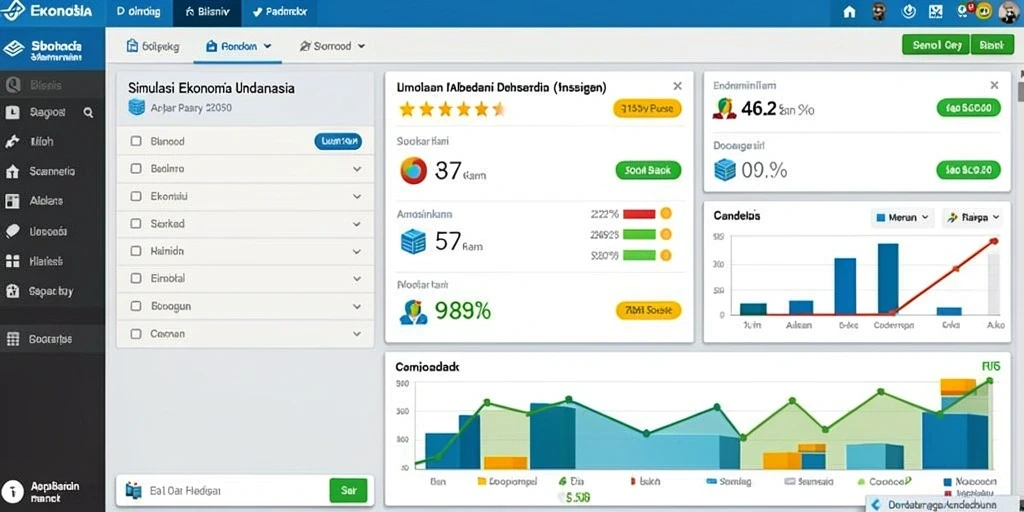Open the Meran dropdown in Candelais panel

tap(903, 217)
